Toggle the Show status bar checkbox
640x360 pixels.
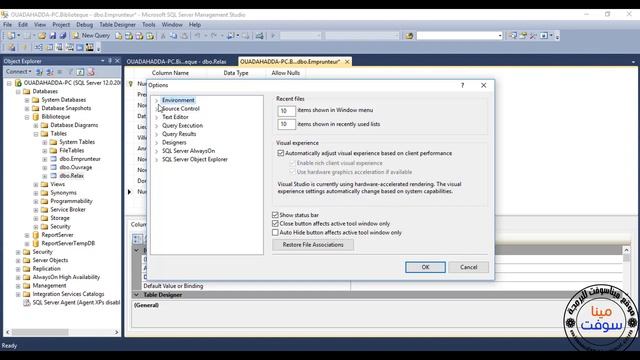275,215
